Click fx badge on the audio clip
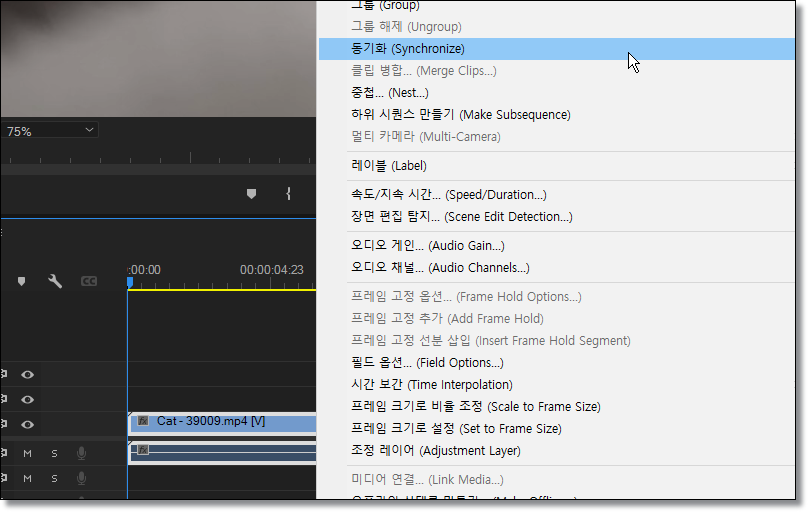This screenshot has width=808, height=522. [x=143, y=449]
